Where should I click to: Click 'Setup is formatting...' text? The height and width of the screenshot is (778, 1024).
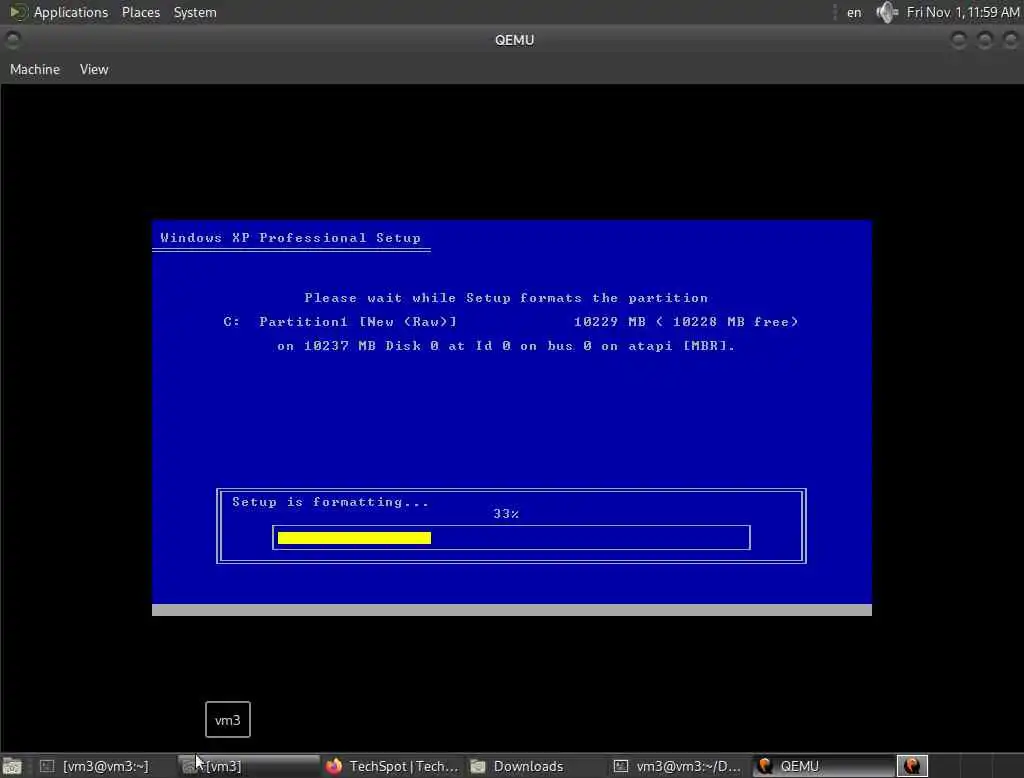point(330,502)
